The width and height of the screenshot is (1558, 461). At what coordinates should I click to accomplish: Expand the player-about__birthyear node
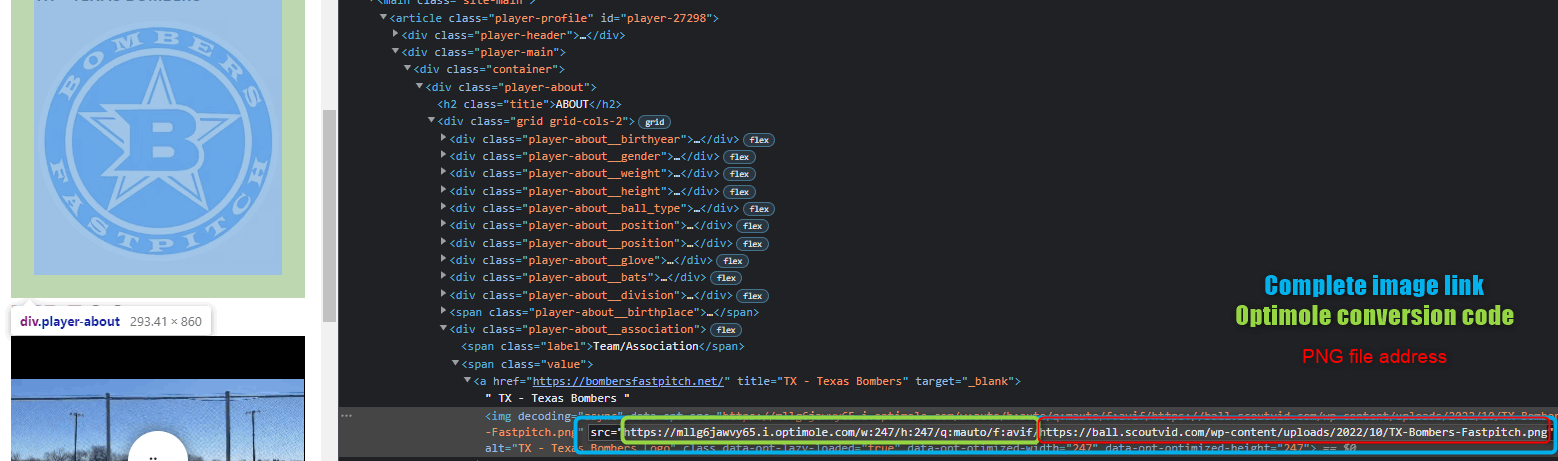point(444,139)
